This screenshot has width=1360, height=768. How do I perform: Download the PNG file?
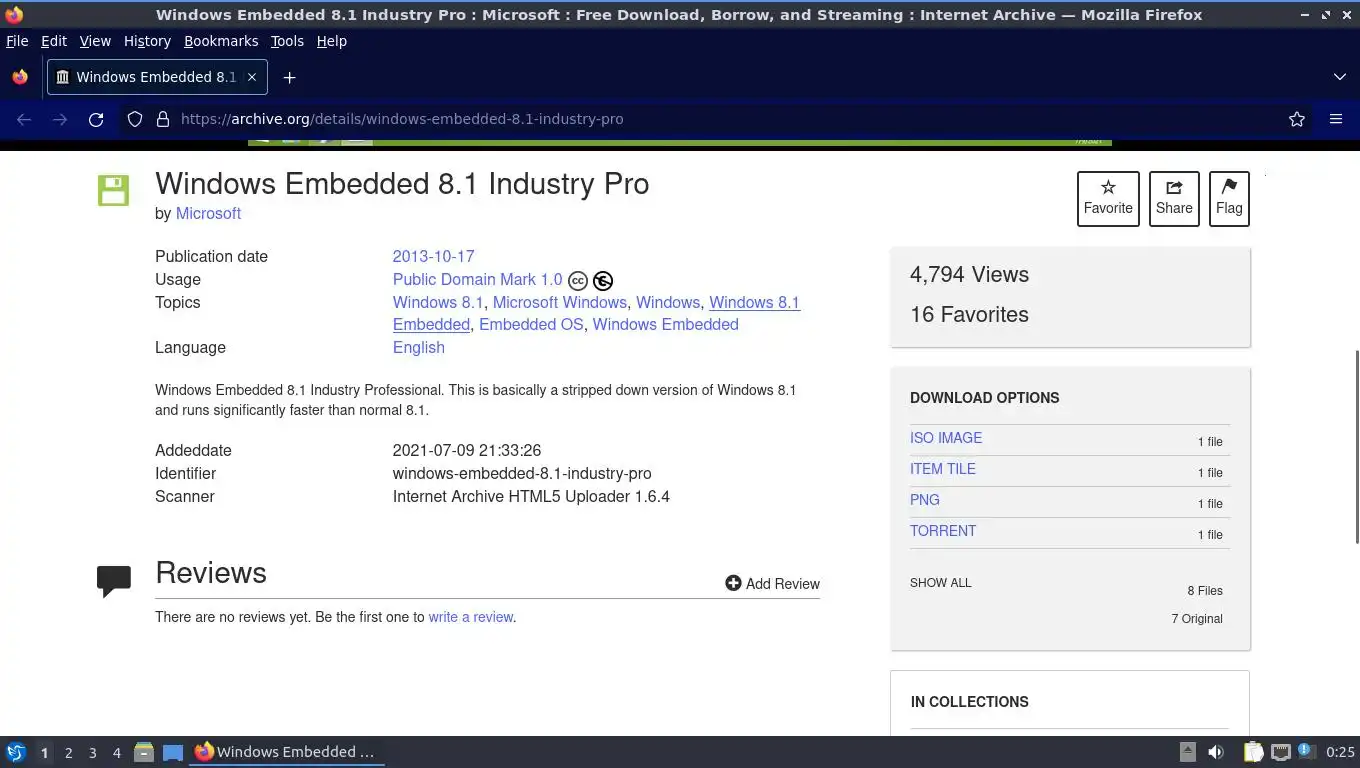925,500
